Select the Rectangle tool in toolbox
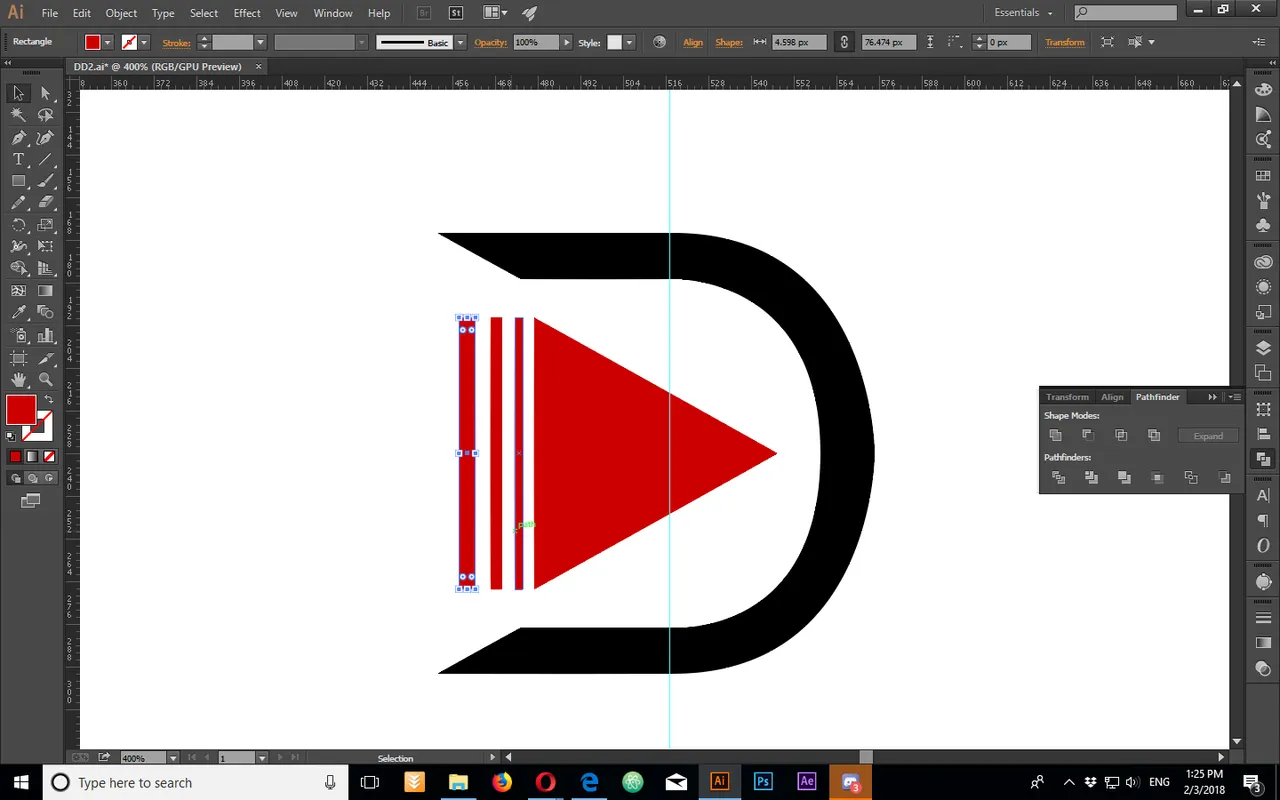 pyautogui.click(x=18, y=181)
